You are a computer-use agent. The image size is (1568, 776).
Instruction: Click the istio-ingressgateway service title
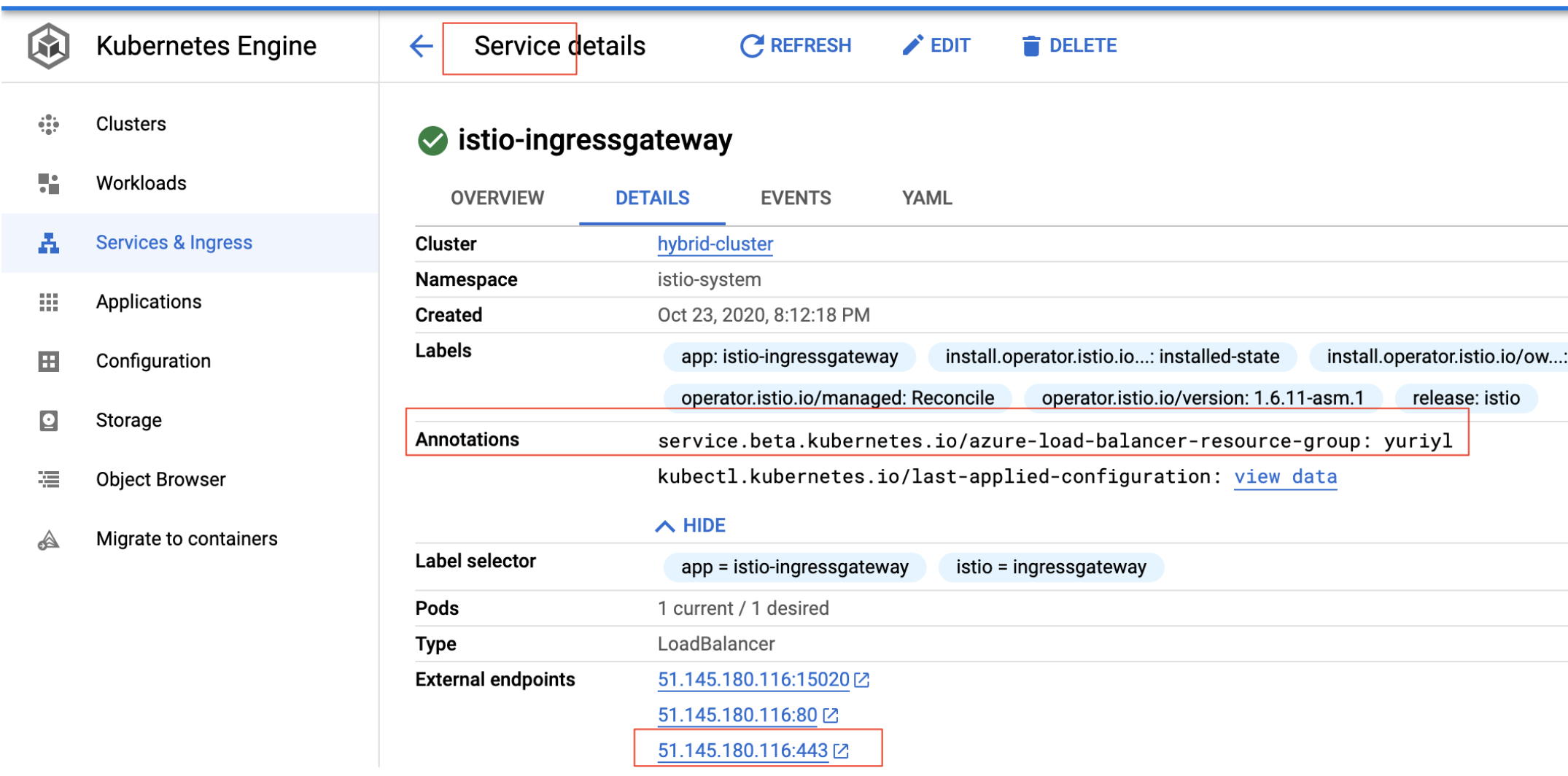(595, 140)
